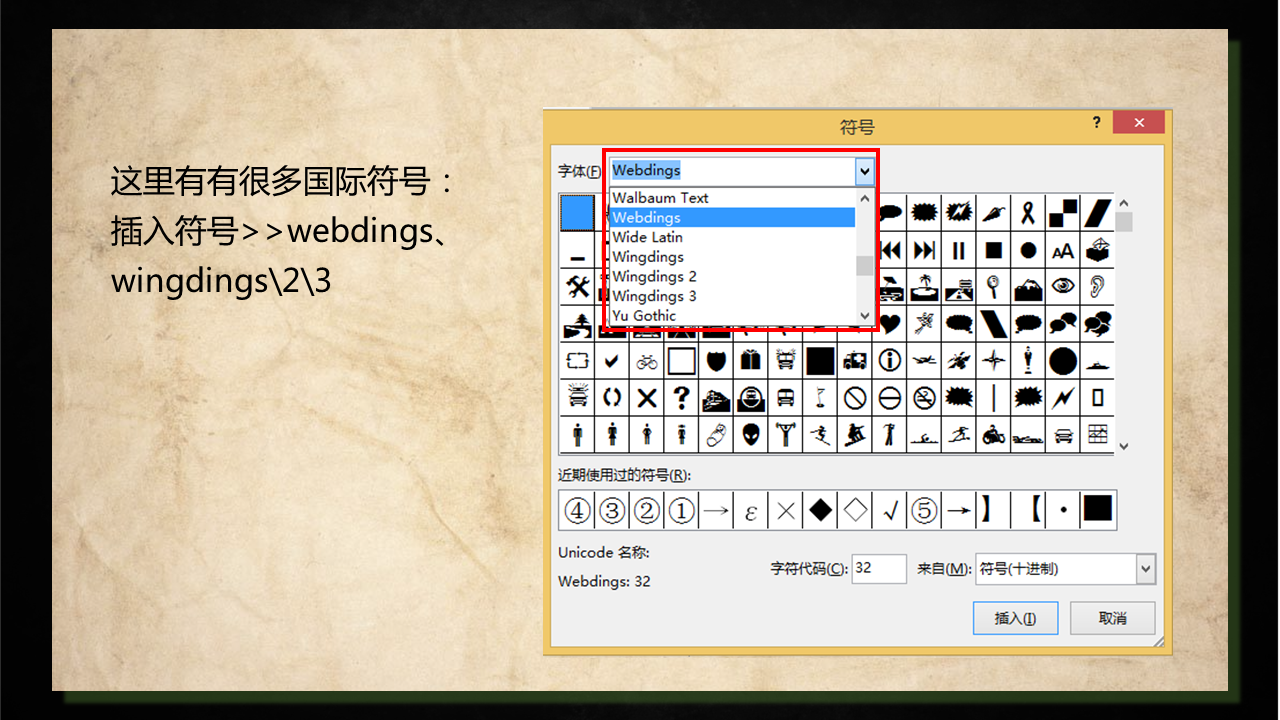Screen dimensions: 1280x720
Task: Select the bold X symbol in grid
Action: (647, 398)
